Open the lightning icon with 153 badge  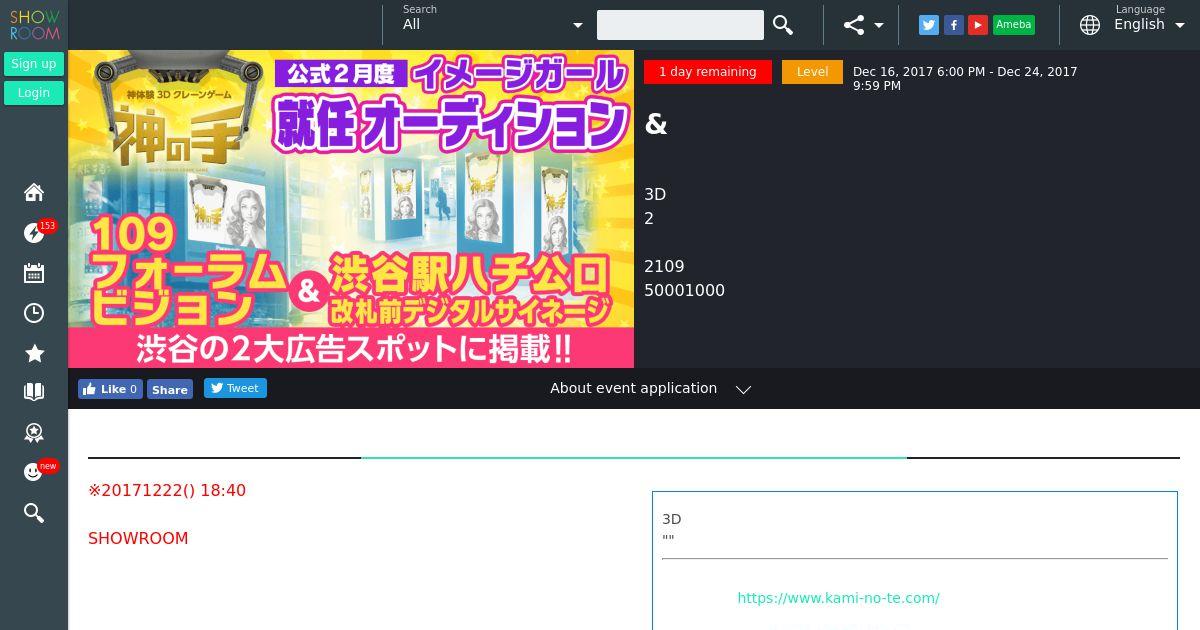pyautogui.click(x=34, y=232)
